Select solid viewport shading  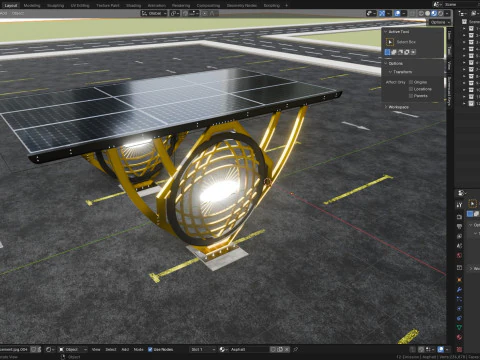click(x=427, y=13)
